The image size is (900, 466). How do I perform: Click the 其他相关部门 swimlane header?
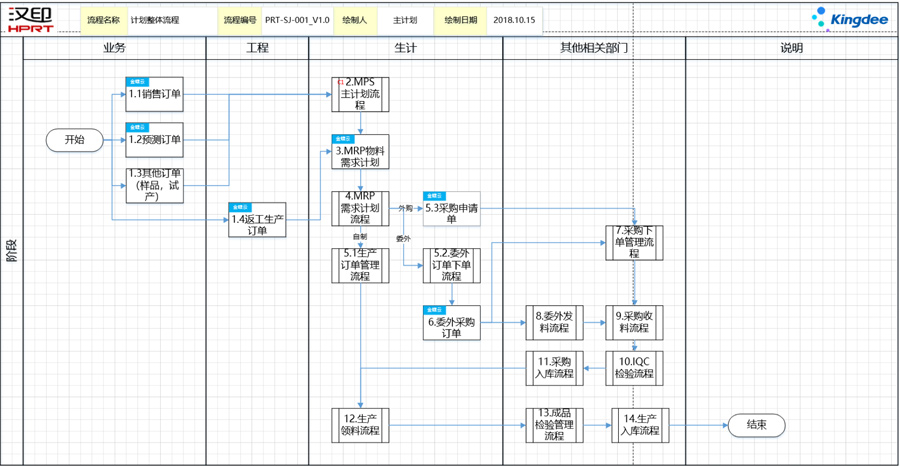tap(593, 48)
